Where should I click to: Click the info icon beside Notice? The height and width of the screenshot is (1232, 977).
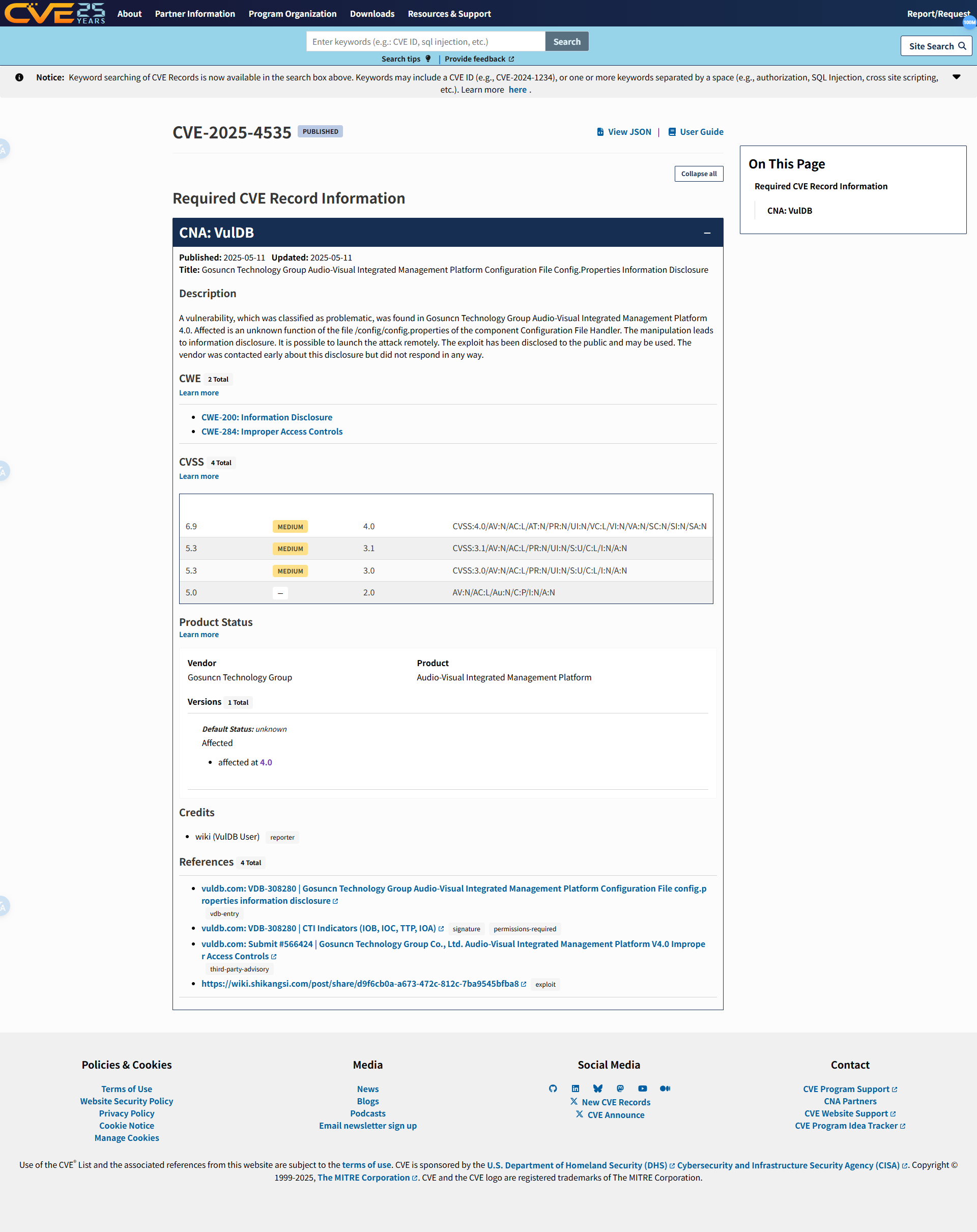(19, 77)
